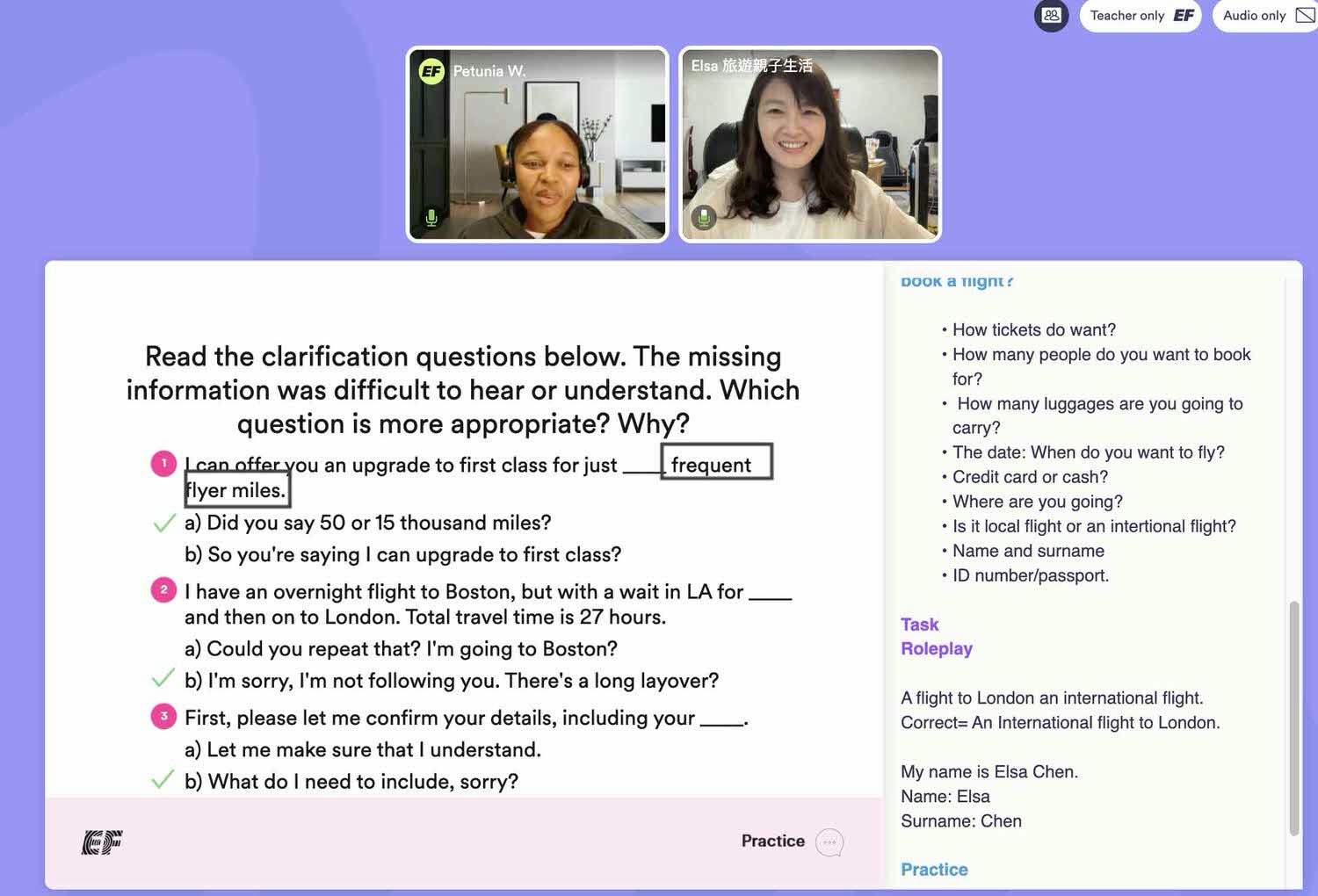Click the Practice button on the slide footer

771,841
